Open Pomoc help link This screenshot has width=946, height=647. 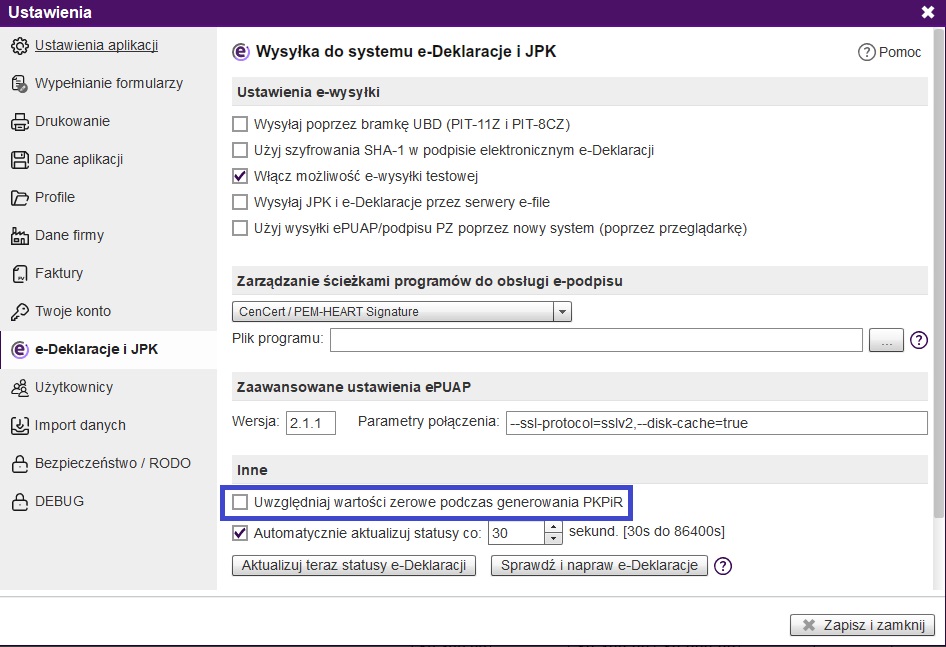(890, 53)
